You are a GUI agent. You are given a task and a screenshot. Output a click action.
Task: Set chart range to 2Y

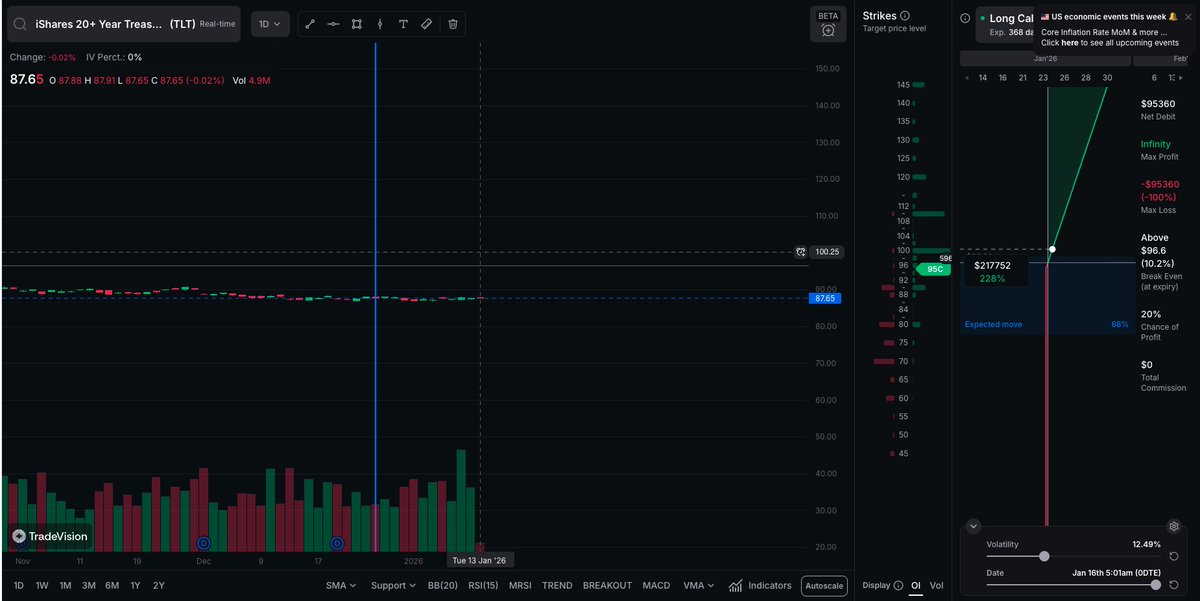pyautogui.click(x=158, y=586)
